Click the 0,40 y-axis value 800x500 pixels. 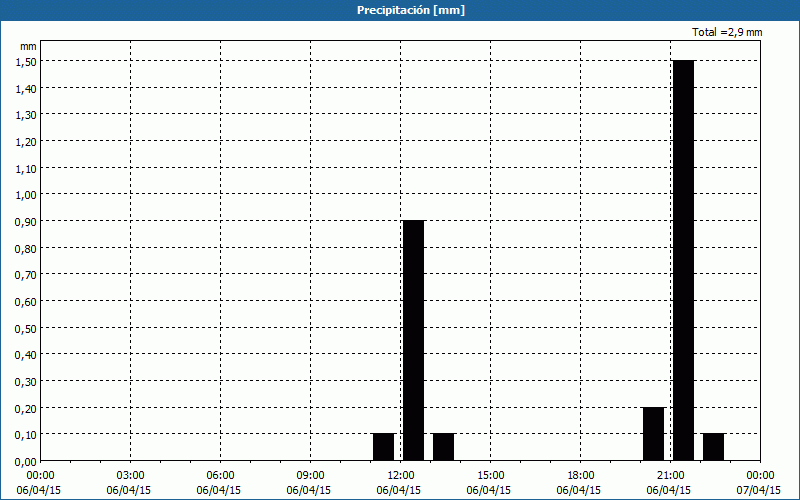pos(26,355)
